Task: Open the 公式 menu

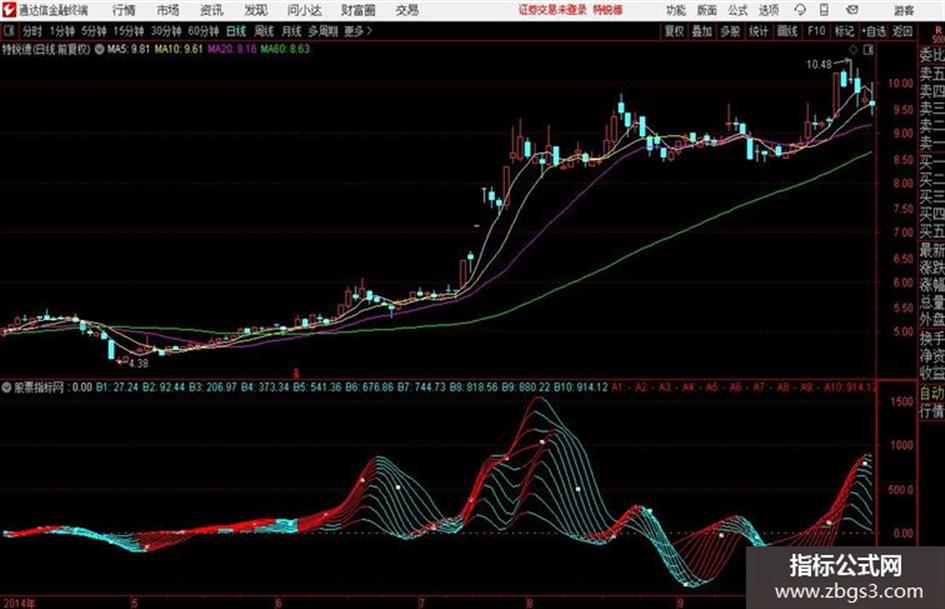Action: pos(738,10)
